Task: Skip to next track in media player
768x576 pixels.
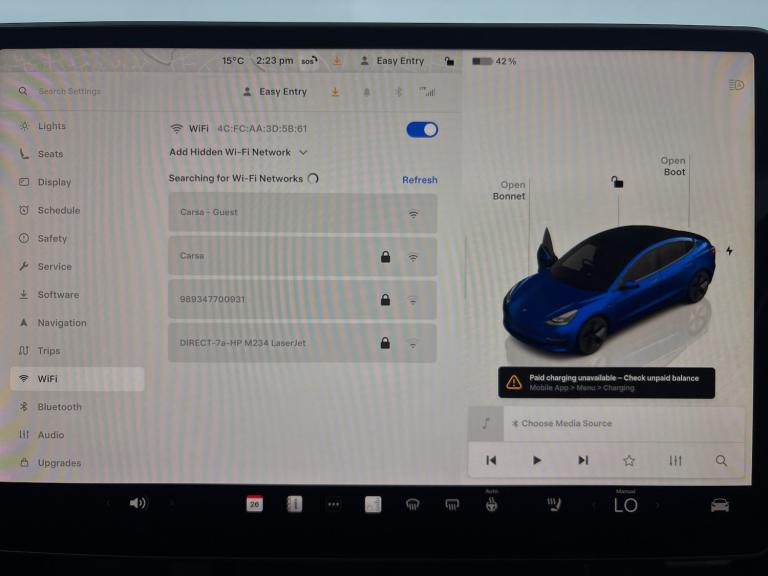Action: pyautogui.click(x=583, y=460)
